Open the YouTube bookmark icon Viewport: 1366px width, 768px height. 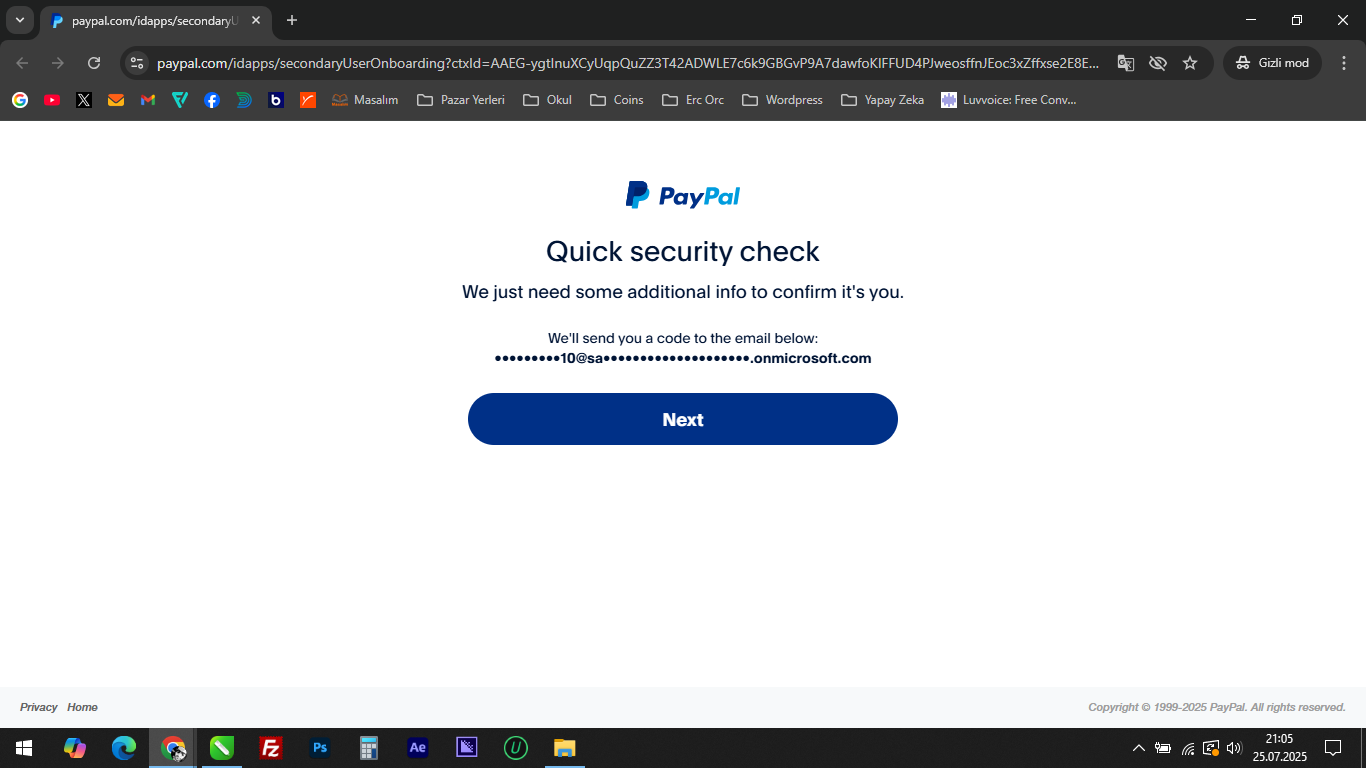52,100
